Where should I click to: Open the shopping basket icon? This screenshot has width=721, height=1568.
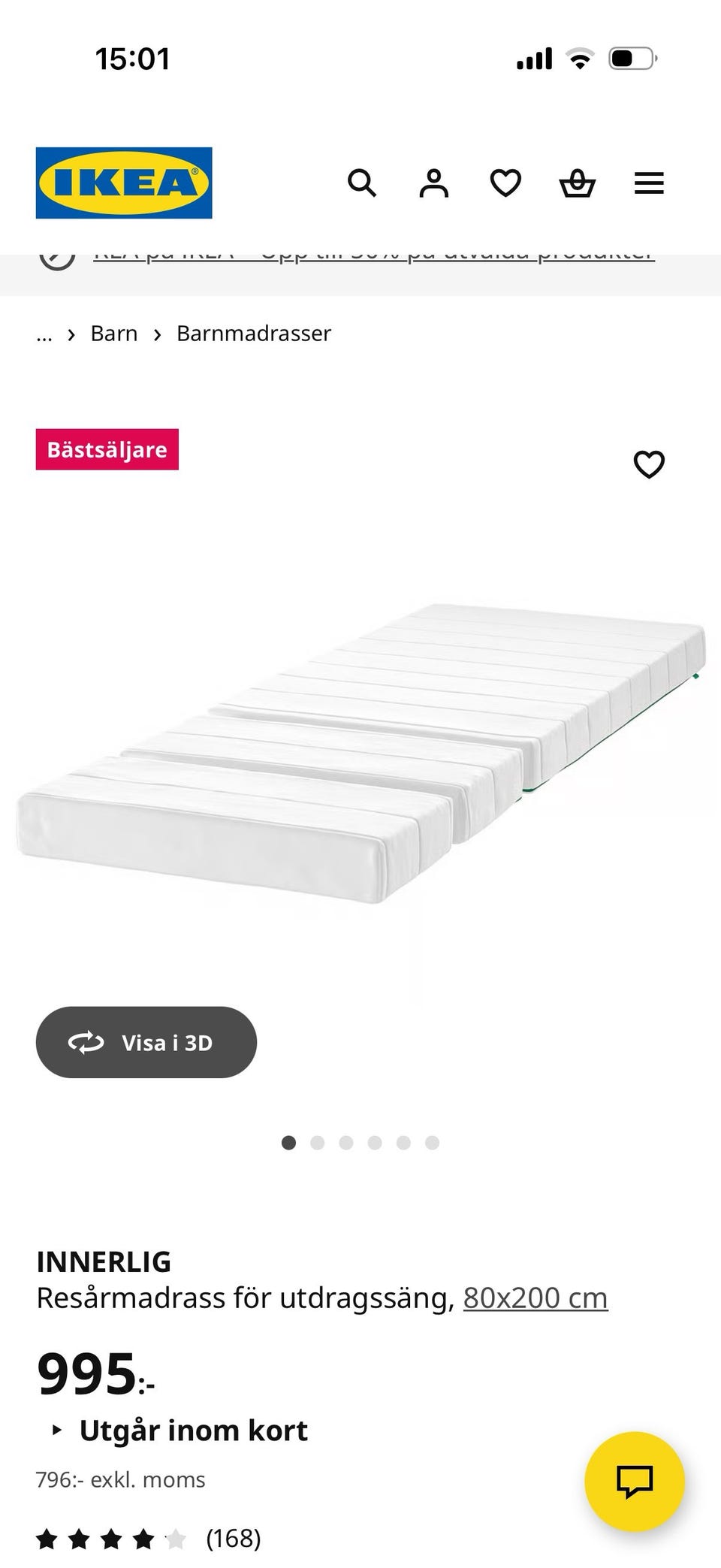(578, 183)
